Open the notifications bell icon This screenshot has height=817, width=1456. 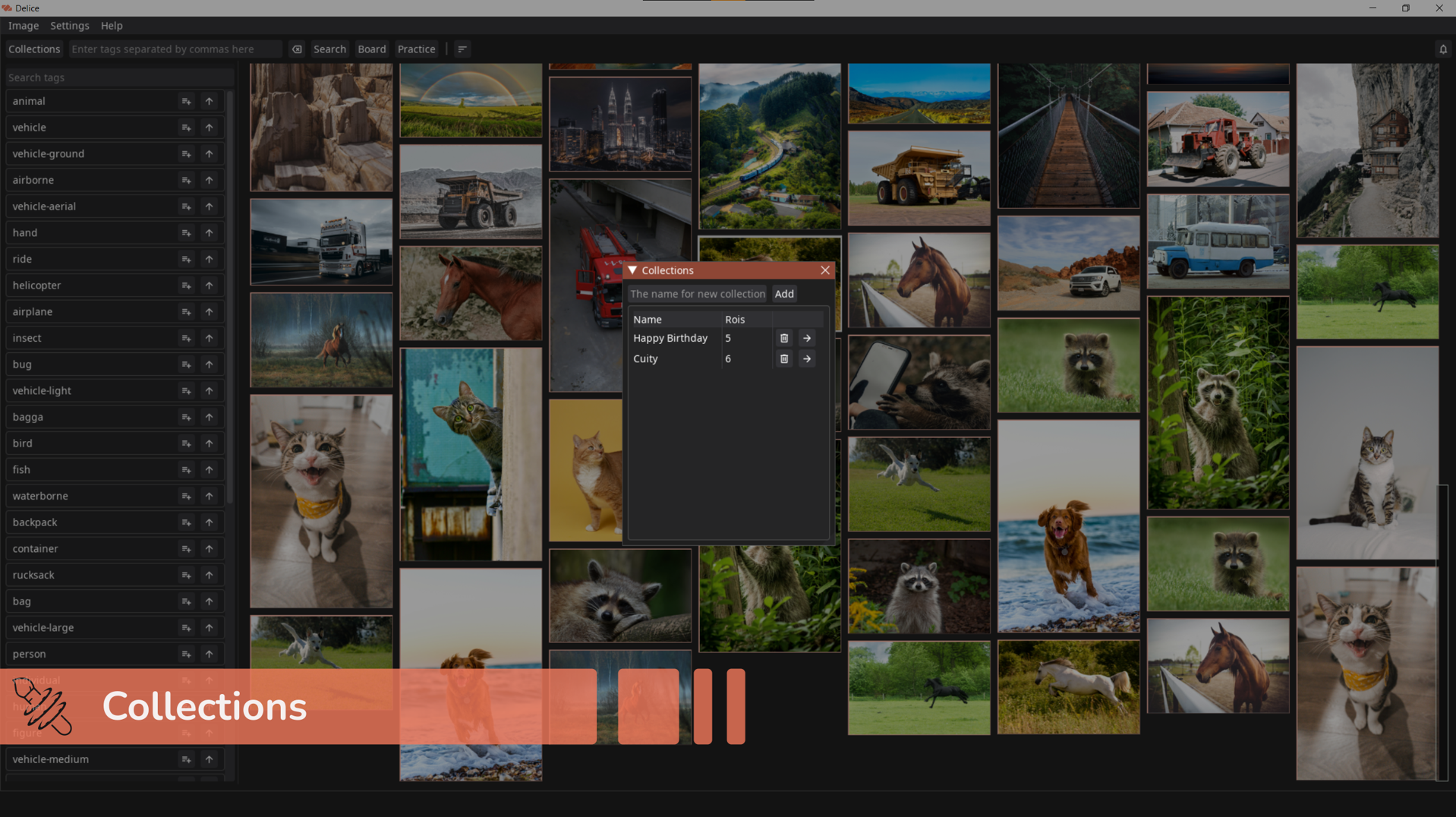coord(1442,49)
